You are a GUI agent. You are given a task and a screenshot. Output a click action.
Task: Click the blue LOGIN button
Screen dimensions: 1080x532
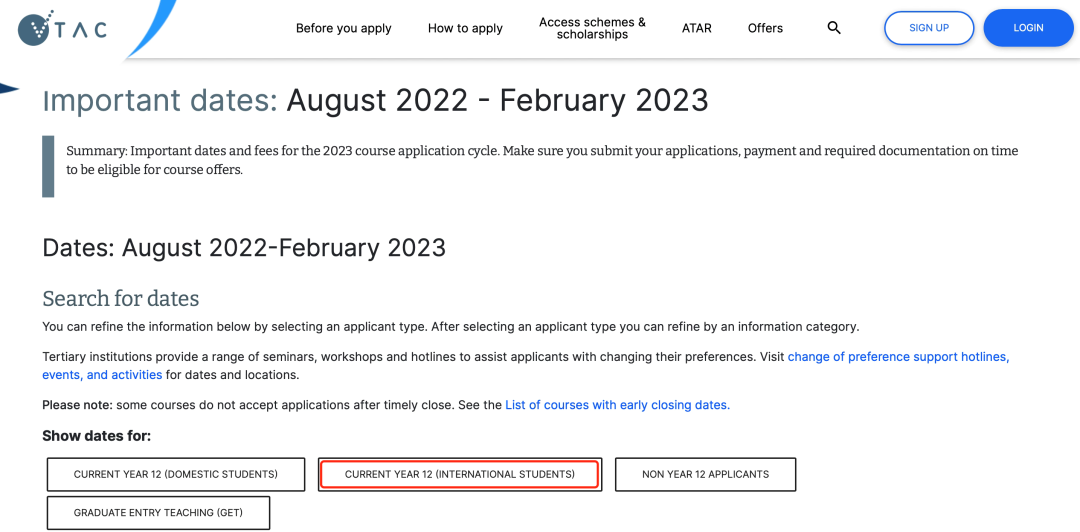click(1028, 28)
